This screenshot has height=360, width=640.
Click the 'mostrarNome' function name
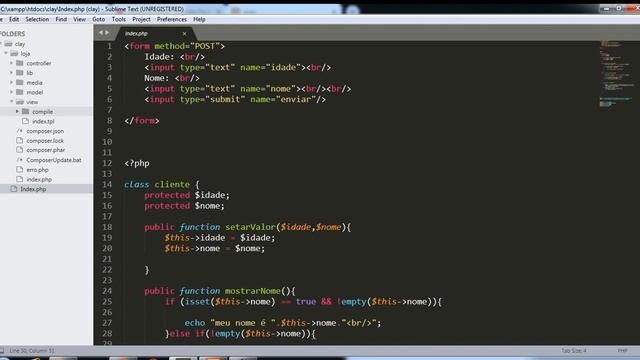[253, 291]
